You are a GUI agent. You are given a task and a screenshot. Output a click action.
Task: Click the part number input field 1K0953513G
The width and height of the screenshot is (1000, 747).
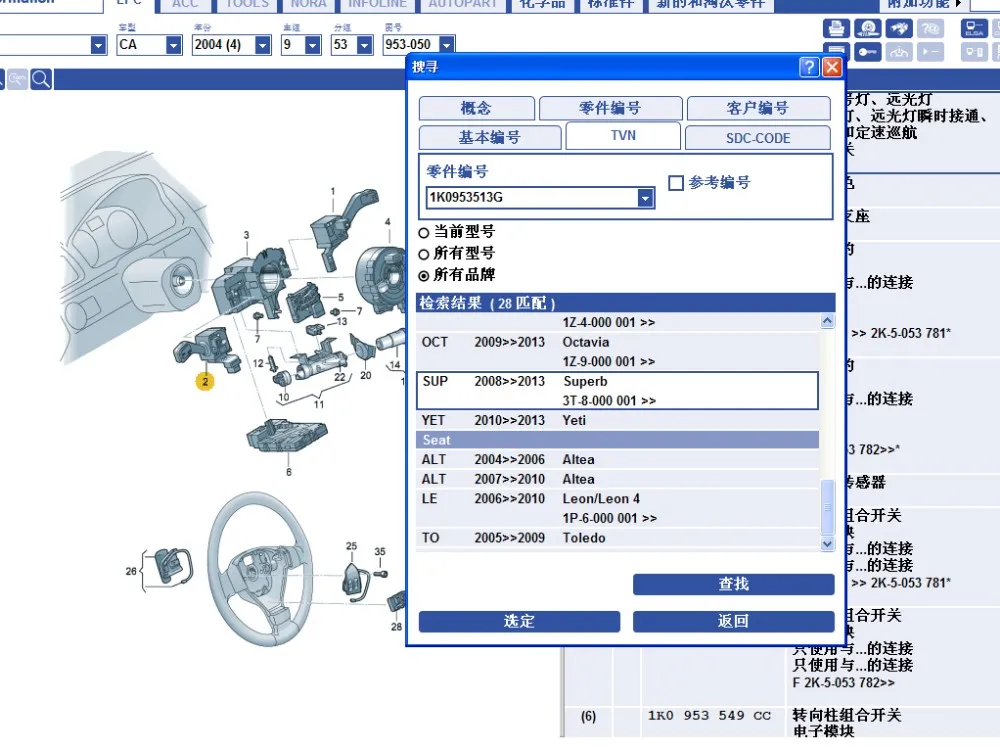tap(532, 198)
